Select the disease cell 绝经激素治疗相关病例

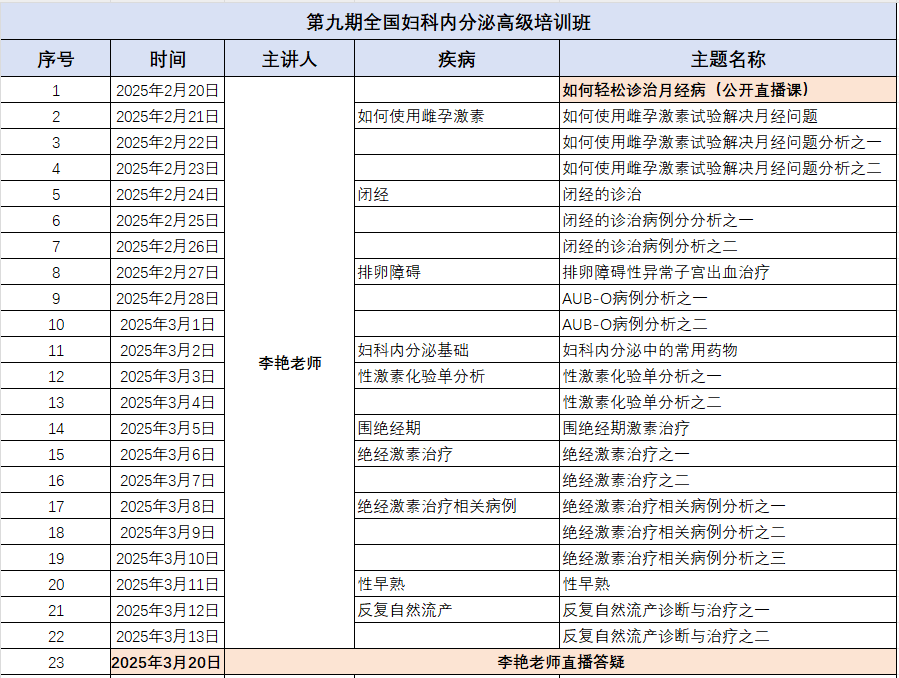click(457, 506)
